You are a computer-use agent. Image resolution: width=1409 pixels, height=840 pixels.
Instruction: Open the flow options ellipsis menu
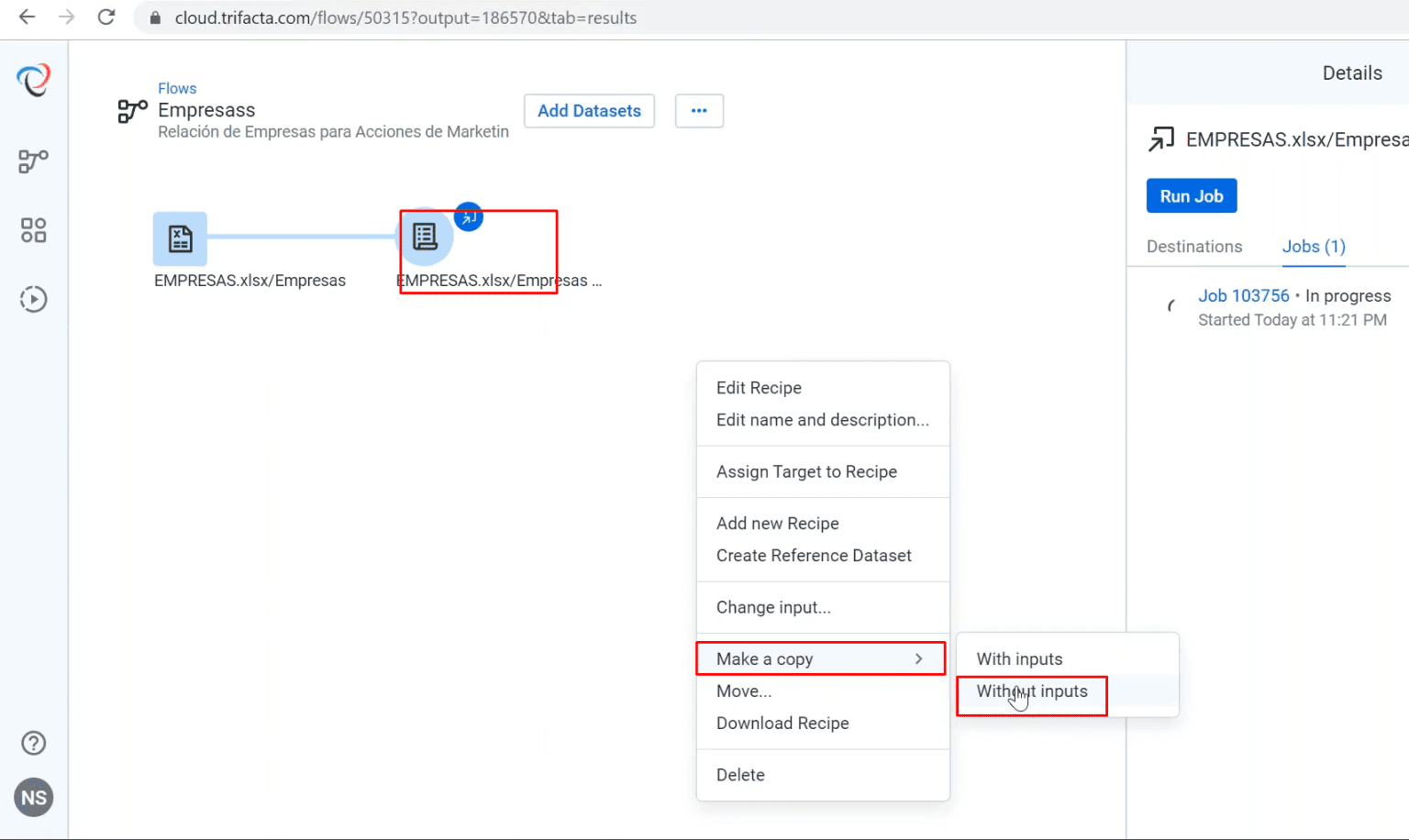coord(699,110)
